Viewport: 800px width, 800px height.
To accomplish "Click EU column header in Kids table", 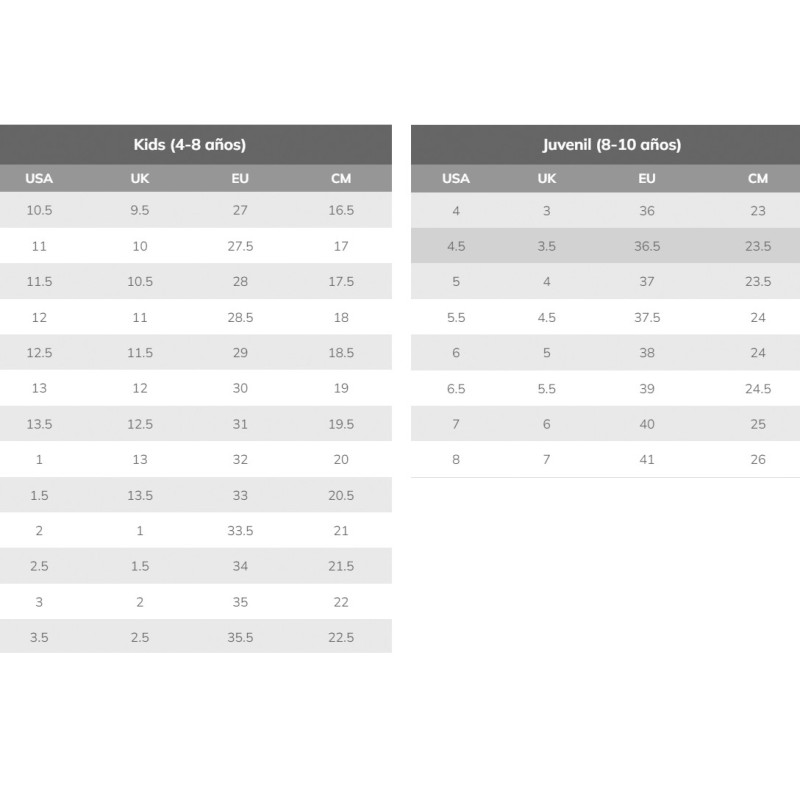I will 240,179.
